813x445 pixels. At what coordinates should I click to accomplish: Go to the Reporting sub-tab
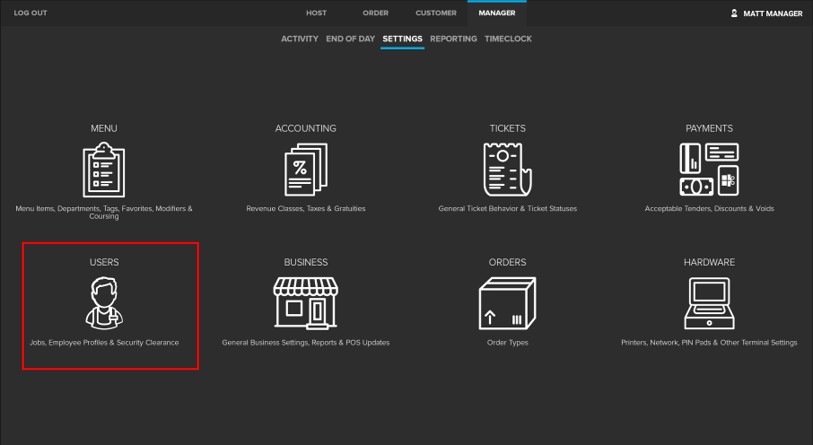point(453,39)
